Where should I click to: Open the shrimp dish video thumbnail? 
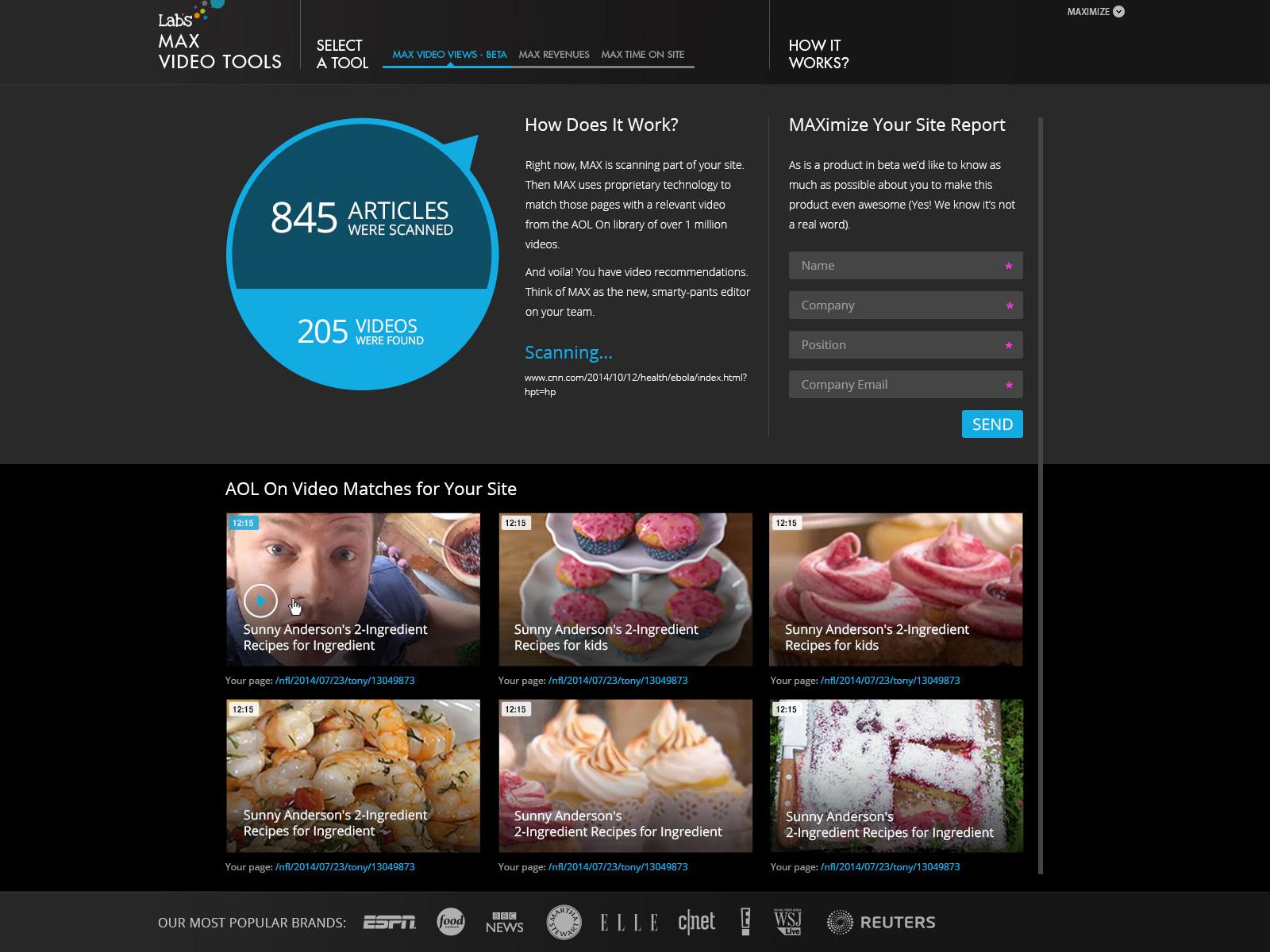click(x=353, y=776)
